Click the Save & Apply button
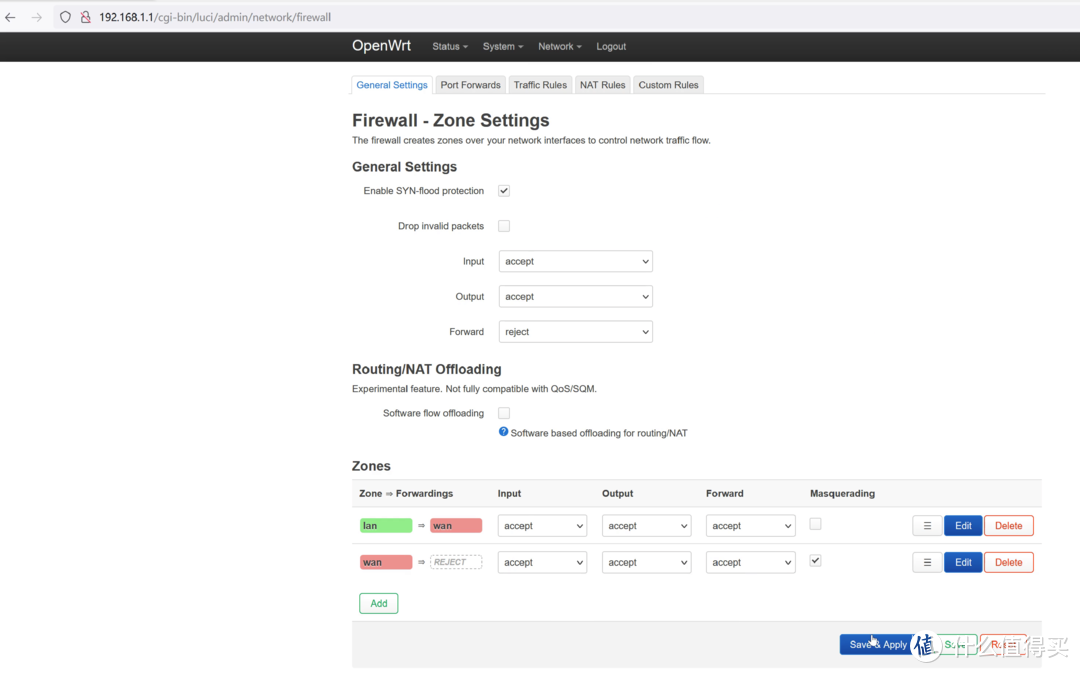Screen dimensions: 1080x673 (x=878, y=644)
